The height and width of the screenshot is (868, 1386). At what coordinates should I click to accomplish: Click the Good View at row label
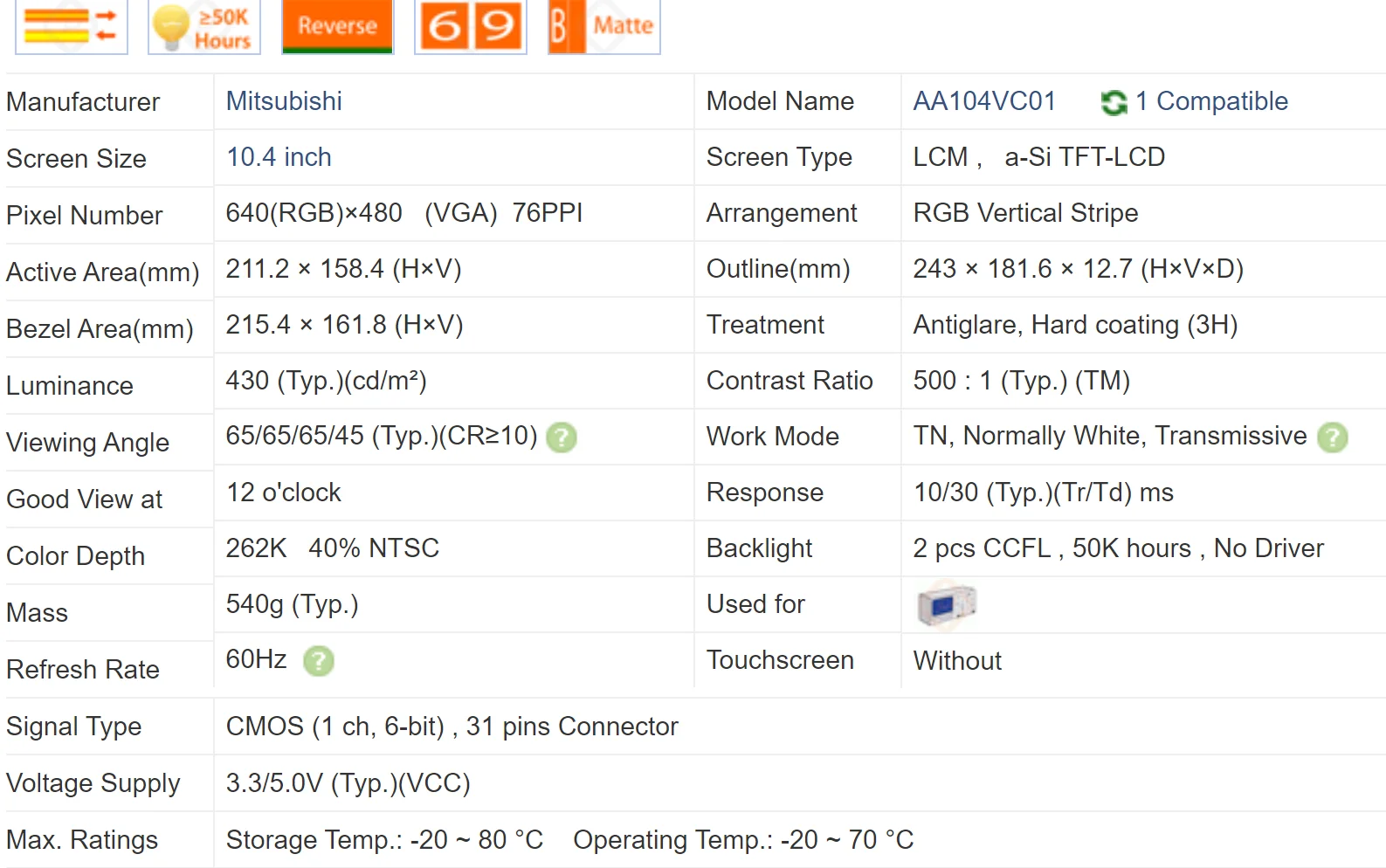84,499
